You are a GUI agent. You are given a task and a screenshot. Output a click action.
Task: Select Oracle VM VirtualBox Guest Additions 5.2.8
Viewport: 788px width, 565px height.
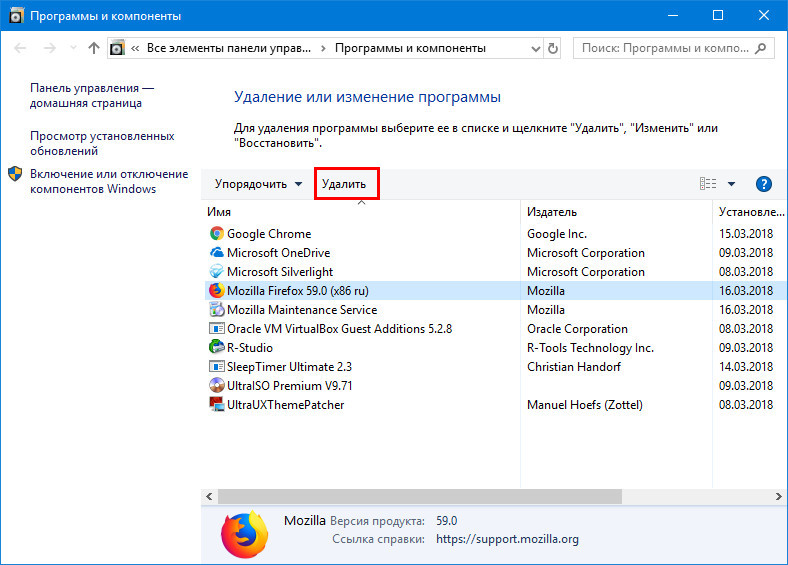339,329
